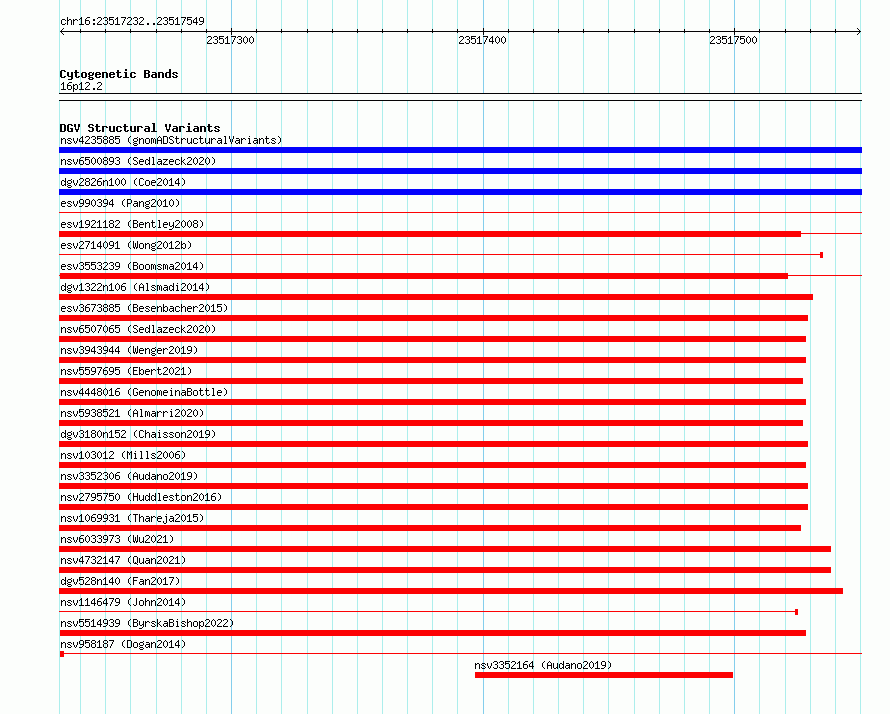Screen dimensions: 890x714
Task: Click the blue bar under dgv2826n100
Action: coord(460,192)
